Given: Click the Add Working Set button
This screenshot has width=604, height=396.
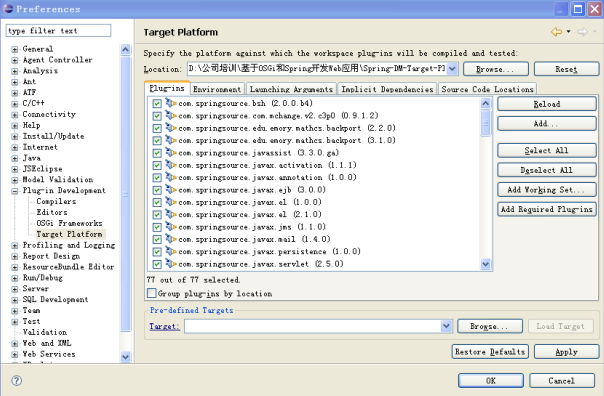Looking at the screenshot, I should (x=547, y=190).
